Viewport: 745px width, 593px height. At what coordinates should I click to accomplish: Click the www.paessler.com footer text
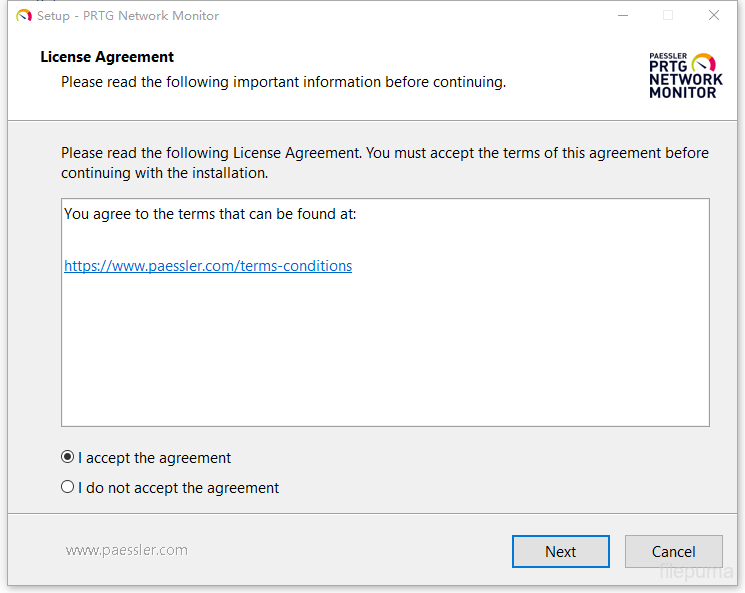click(126, 550)
